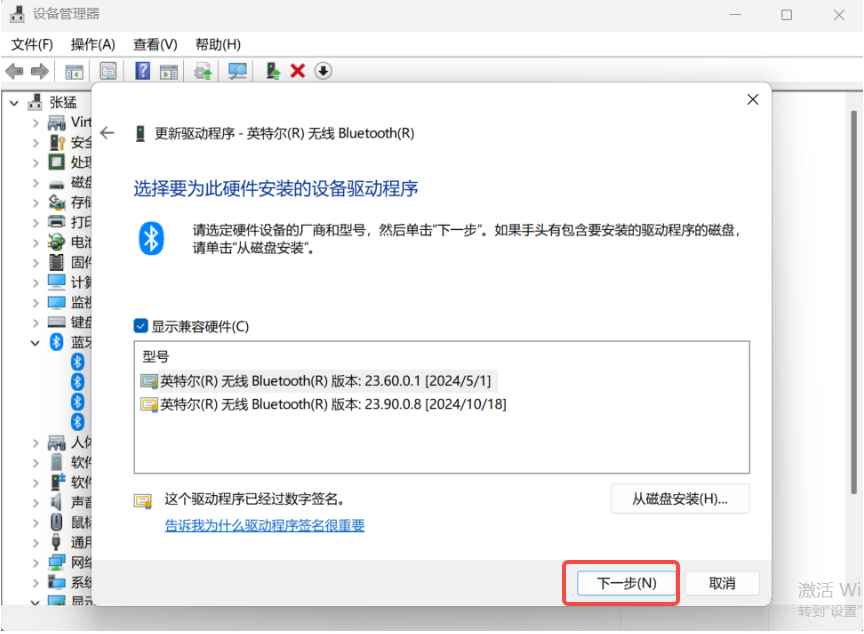Click the 下一步(N) button

click(626, 583)
